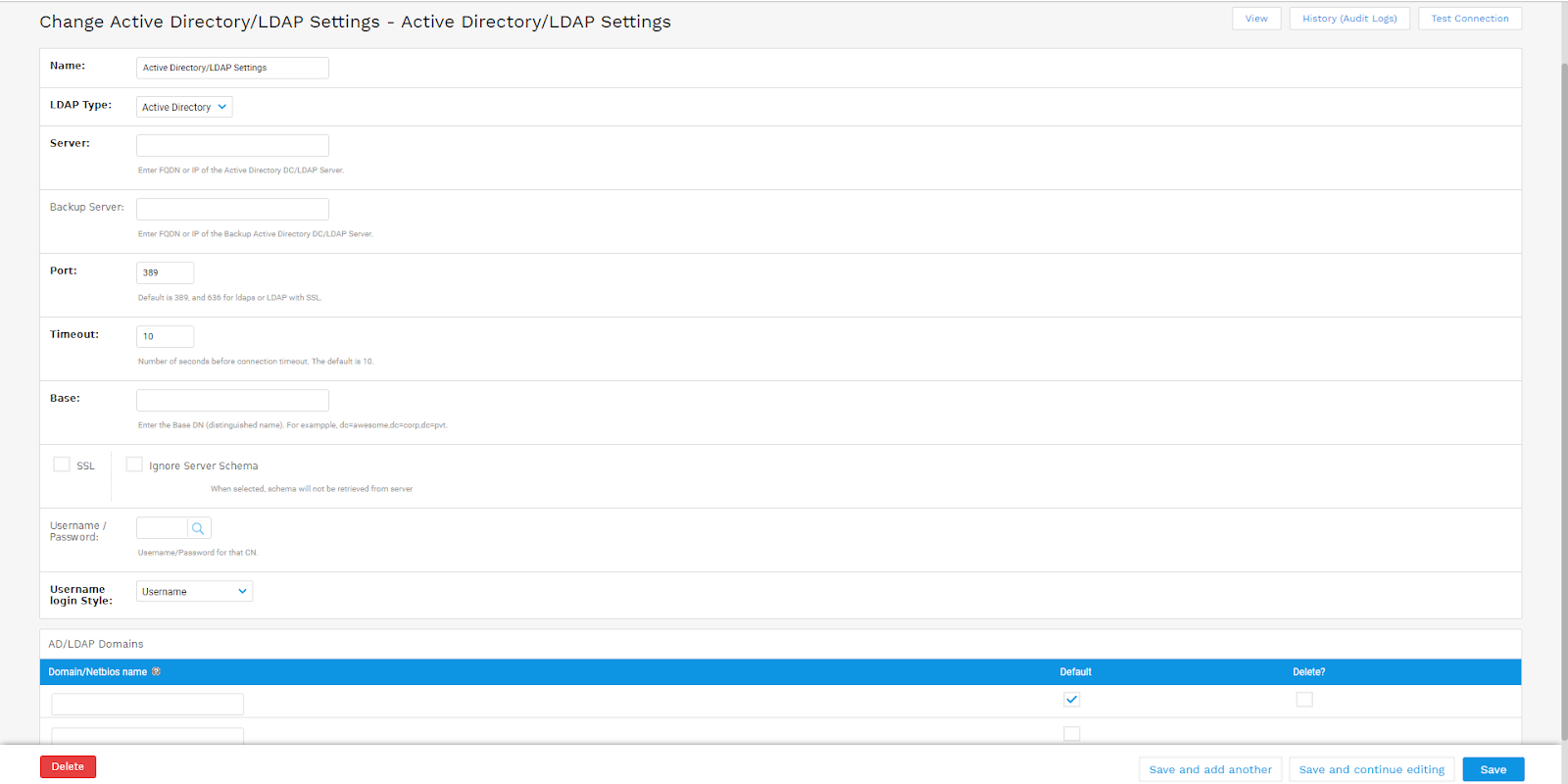Expand the Username login Style dropdown
This screenshot has width=1568, height=784.
(x=194, y=591)
